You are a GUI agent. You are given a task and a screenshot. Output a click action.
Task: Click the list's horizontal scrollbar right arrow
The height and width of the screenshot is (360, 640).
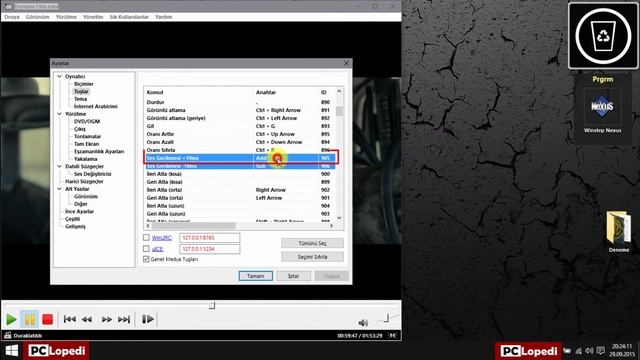(x=331, y=225)
